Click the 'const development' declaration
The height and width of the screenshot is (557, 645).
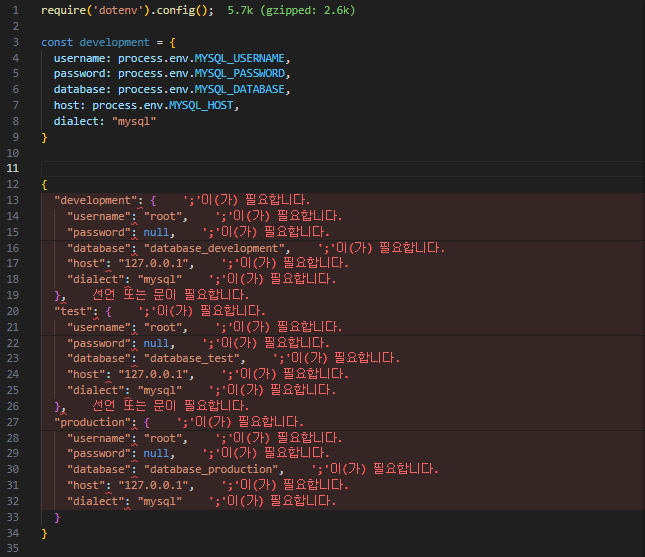tap(95, 42)
